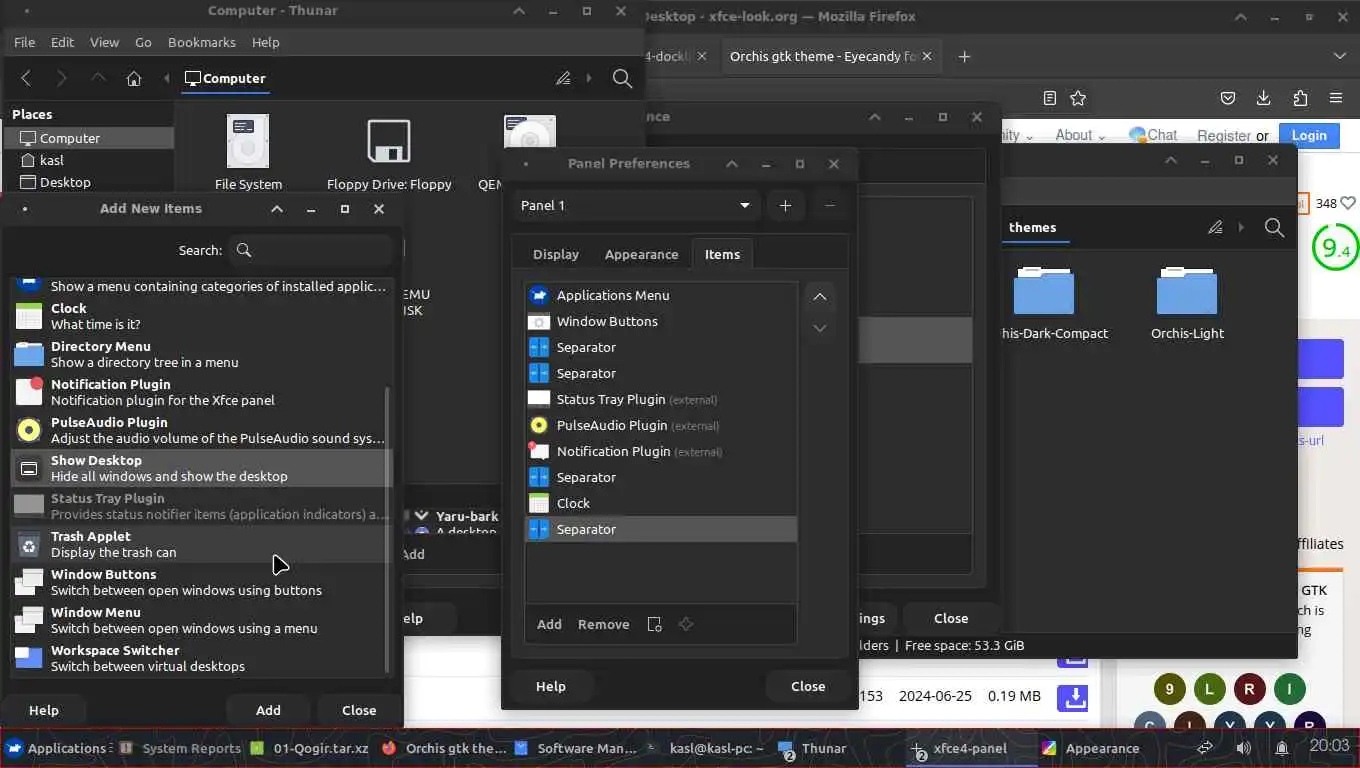
Task: Switch to the Items tab
Action: (722, 254)
